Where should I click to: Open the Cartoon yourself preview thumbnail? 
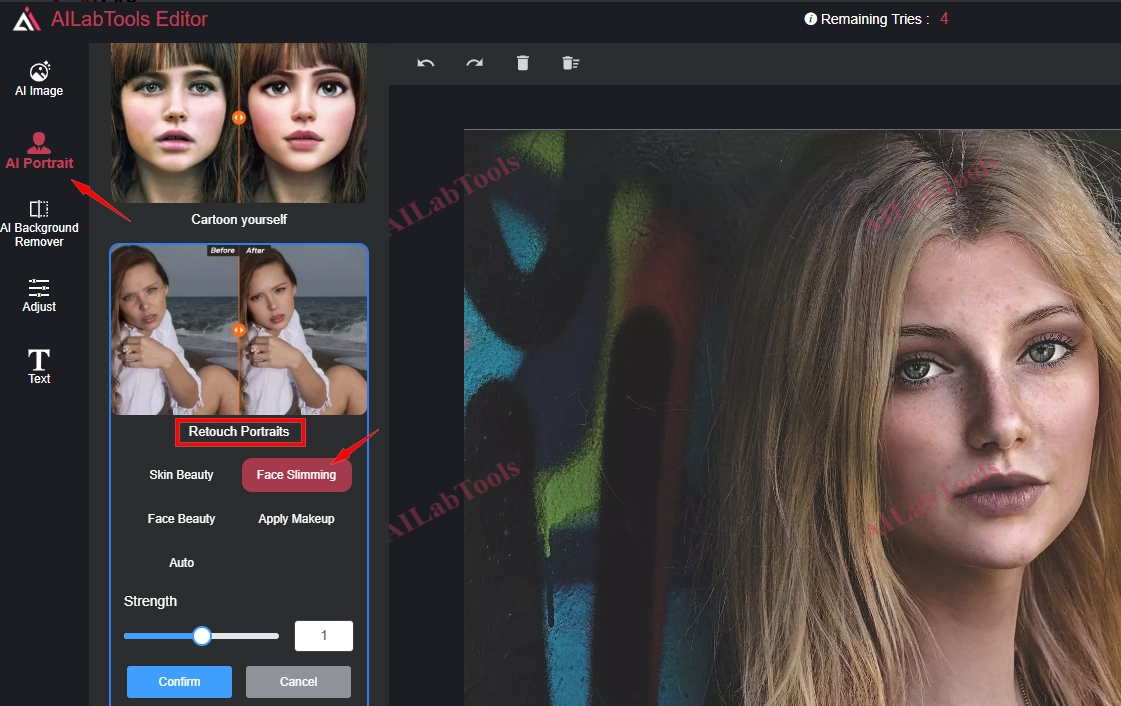[x=238, y=123]
